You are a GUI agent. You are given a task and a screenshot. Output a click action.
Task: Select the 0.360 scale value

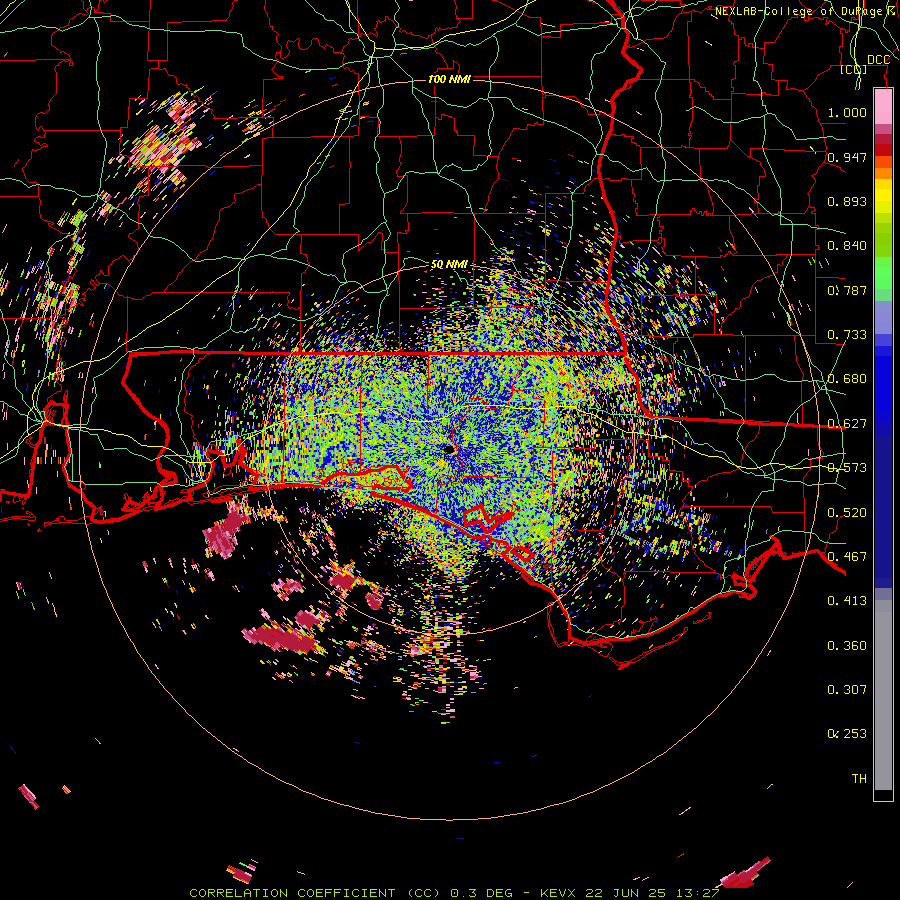click(x=847, y=646)
